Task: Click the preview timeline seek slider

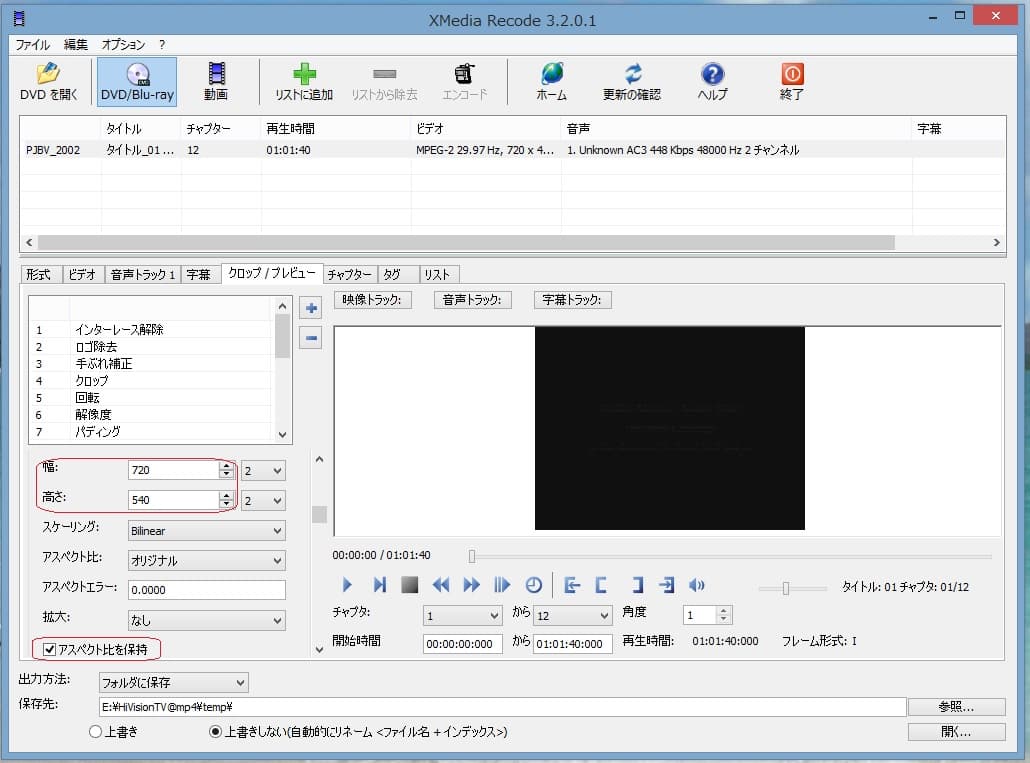Action: (x=730, y=556)
